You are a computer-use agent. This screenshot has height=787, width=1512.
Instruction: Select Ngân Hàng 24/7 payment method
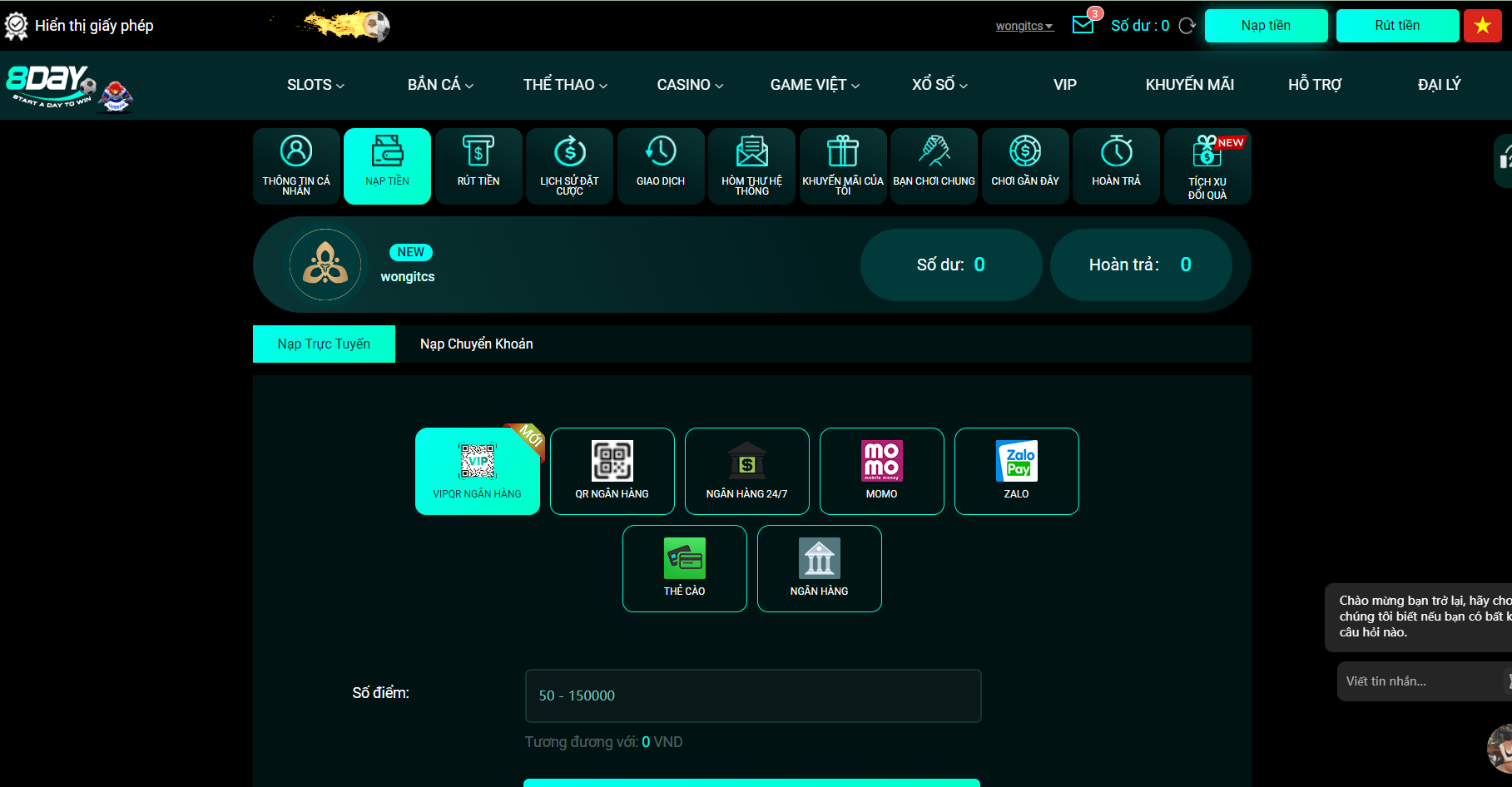[x=747, y=471]
